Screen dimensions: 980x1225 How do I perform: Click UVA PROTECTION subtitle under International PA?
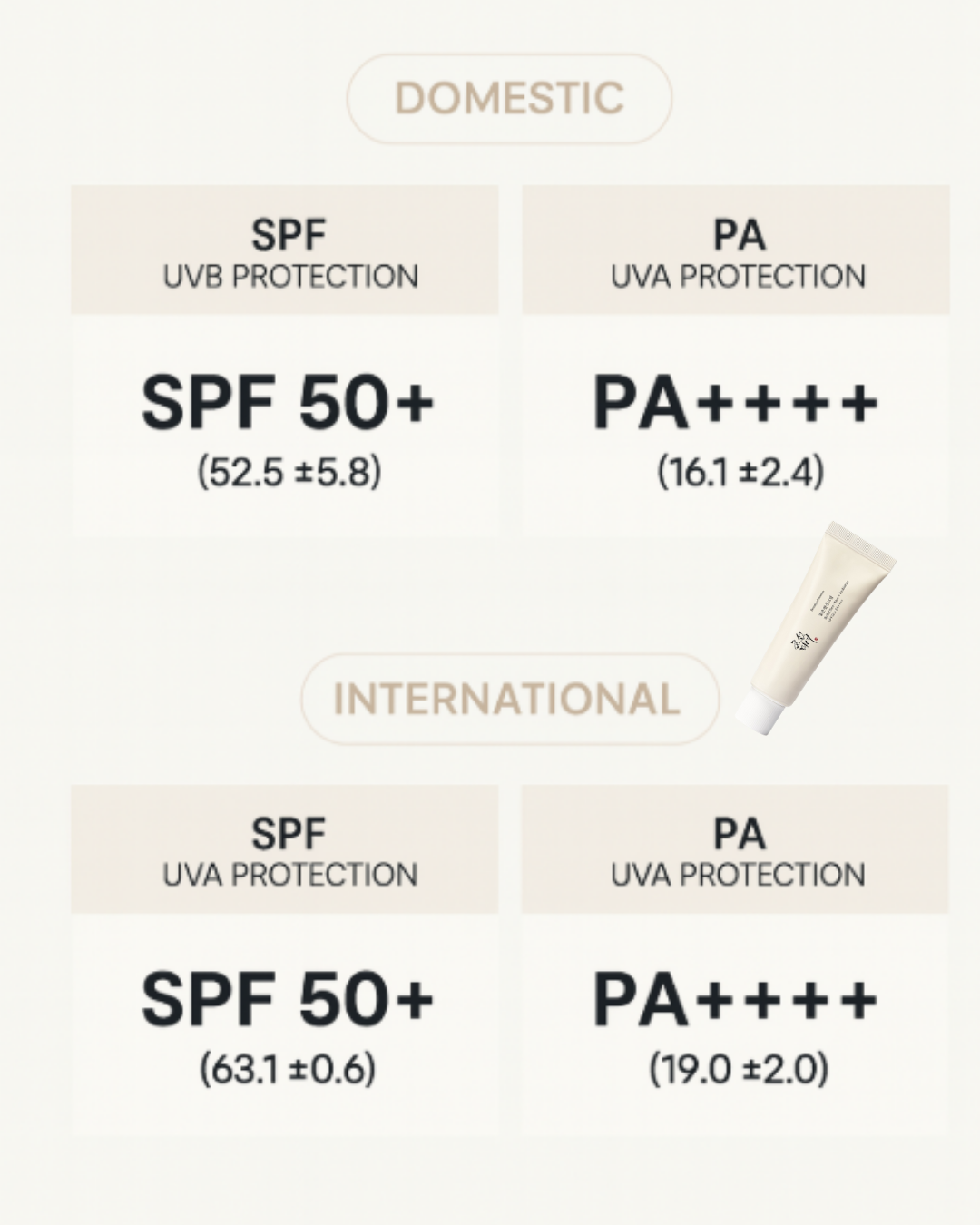[738, 875]
